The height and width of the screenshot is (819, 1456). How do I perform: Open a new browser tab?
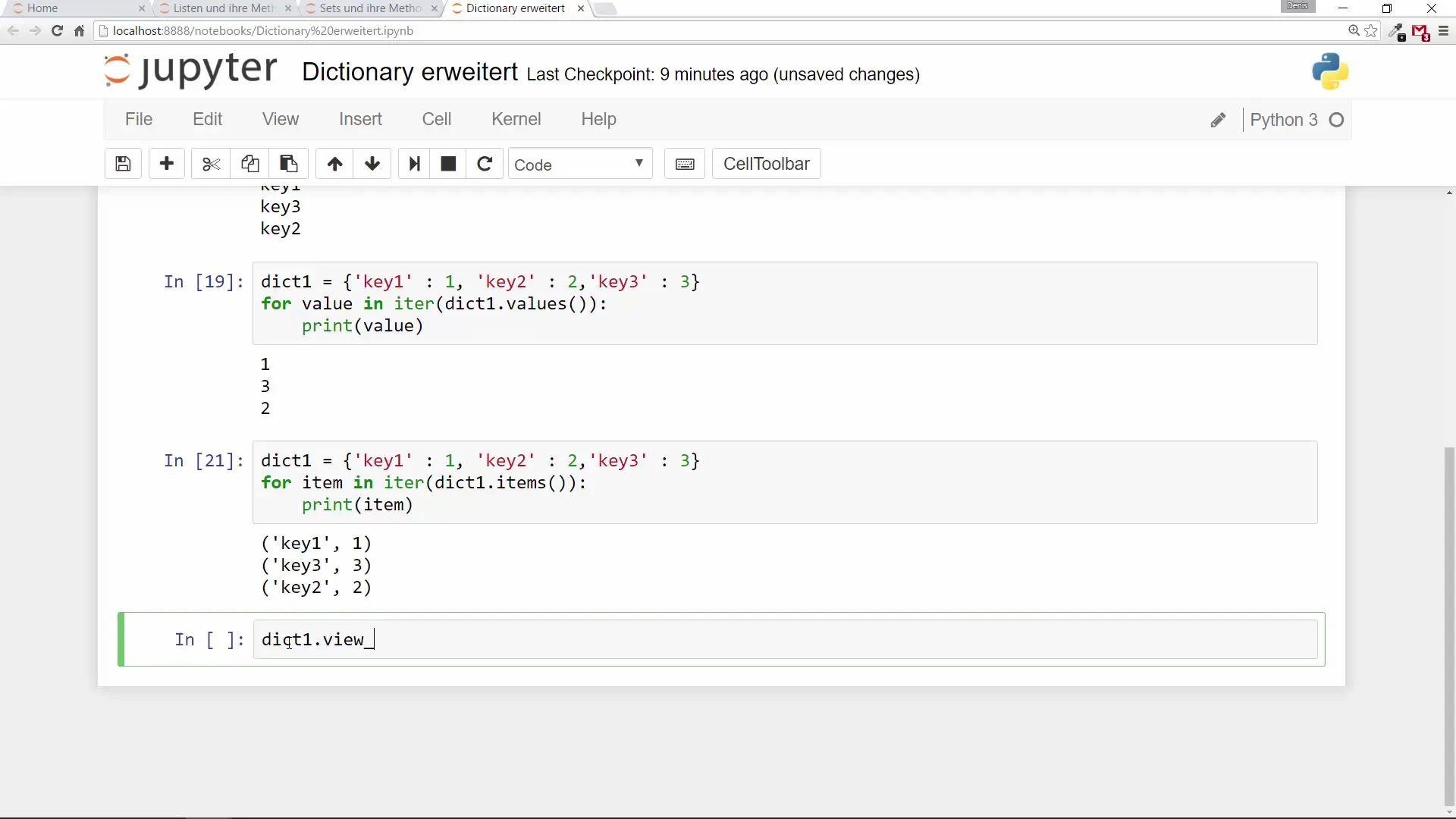point(606,8)
